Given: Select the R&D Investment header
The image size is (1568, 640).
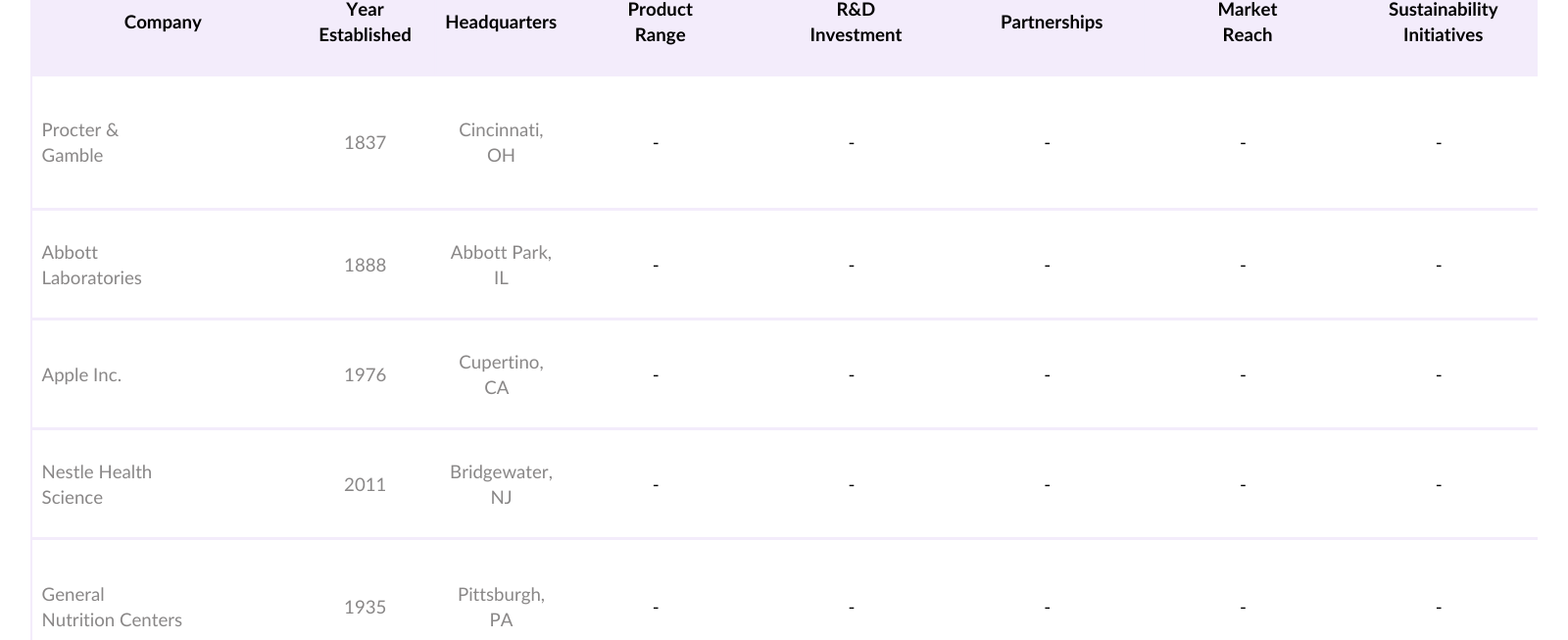Looking at the screenshot, I should tap(856, 23).
